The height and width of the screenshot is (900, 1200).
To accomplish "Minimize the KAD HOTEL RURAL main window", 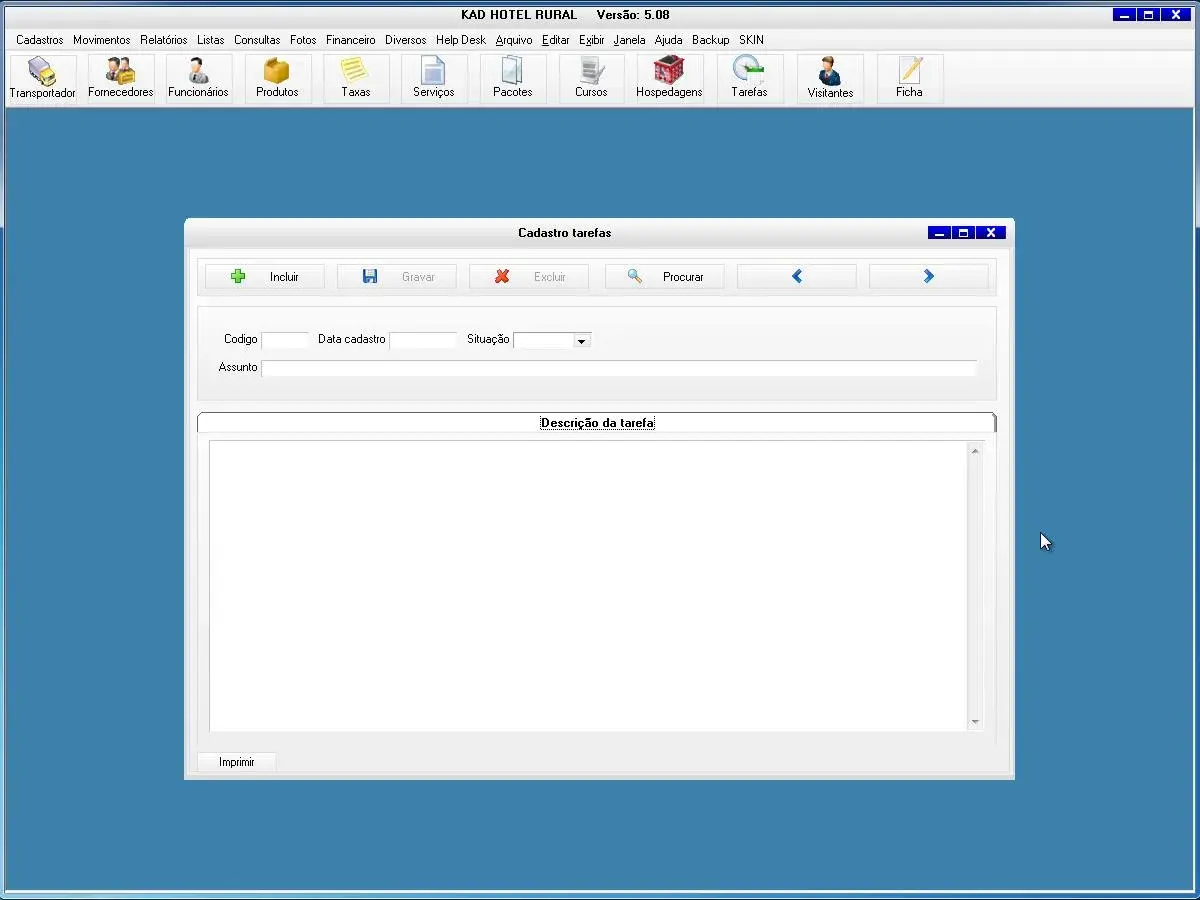I will point(1124,15).
